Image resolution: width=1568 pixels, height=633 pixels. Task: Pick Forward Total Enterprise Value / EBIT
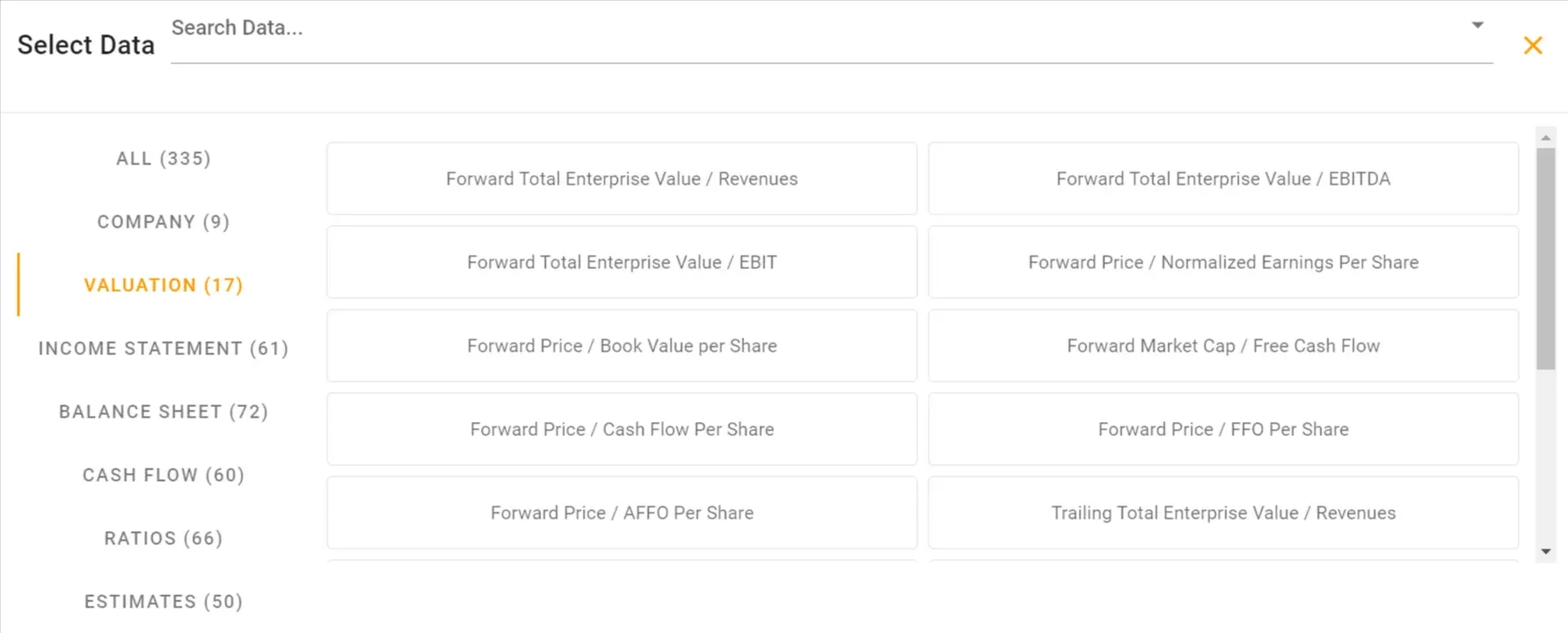click(x=622, y=263)
